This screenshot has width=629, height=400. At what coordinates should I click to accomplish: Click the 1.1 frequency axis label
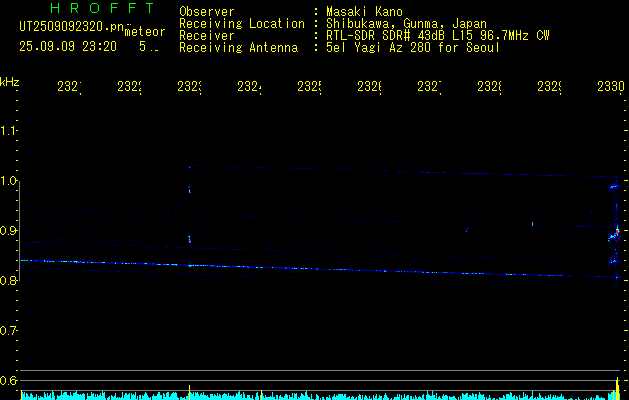click(8, 131)
